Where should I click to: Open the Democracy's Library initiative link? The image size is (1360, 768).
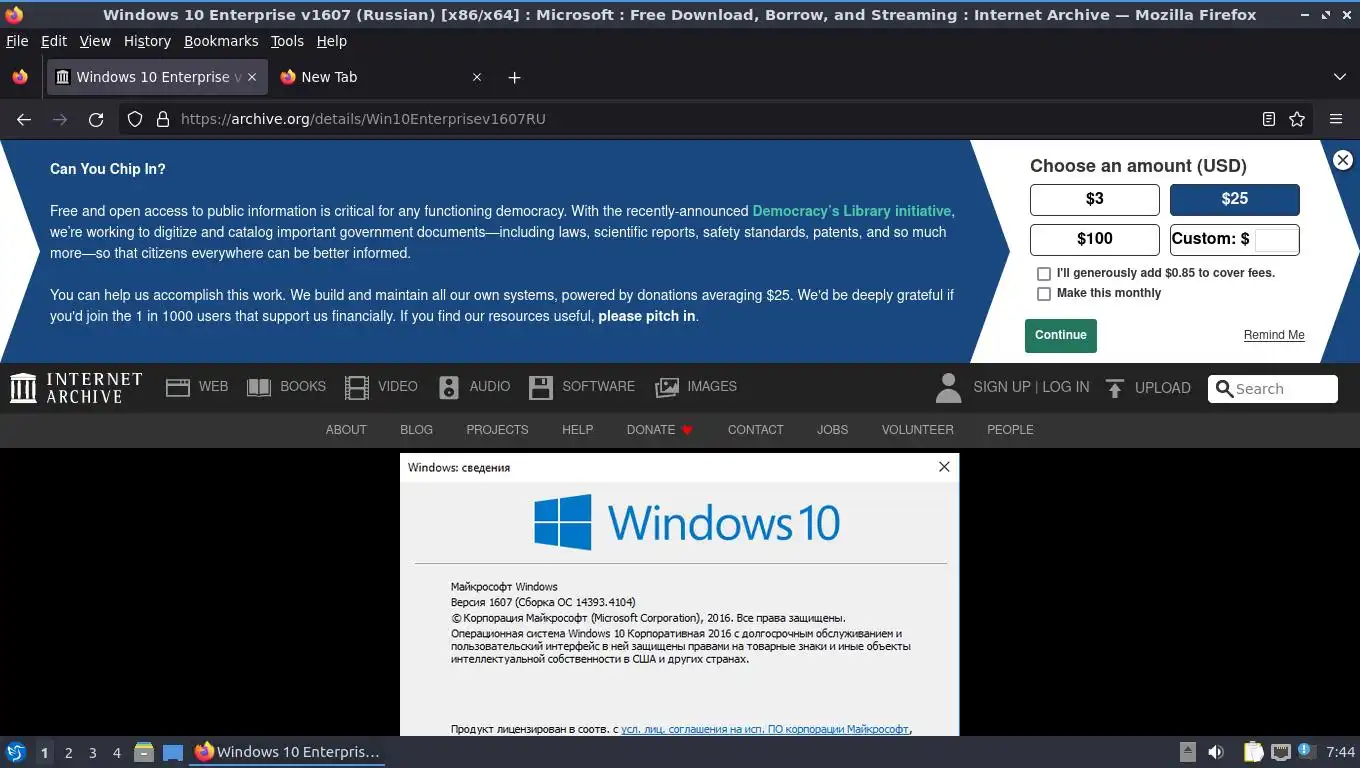[852, 211]
